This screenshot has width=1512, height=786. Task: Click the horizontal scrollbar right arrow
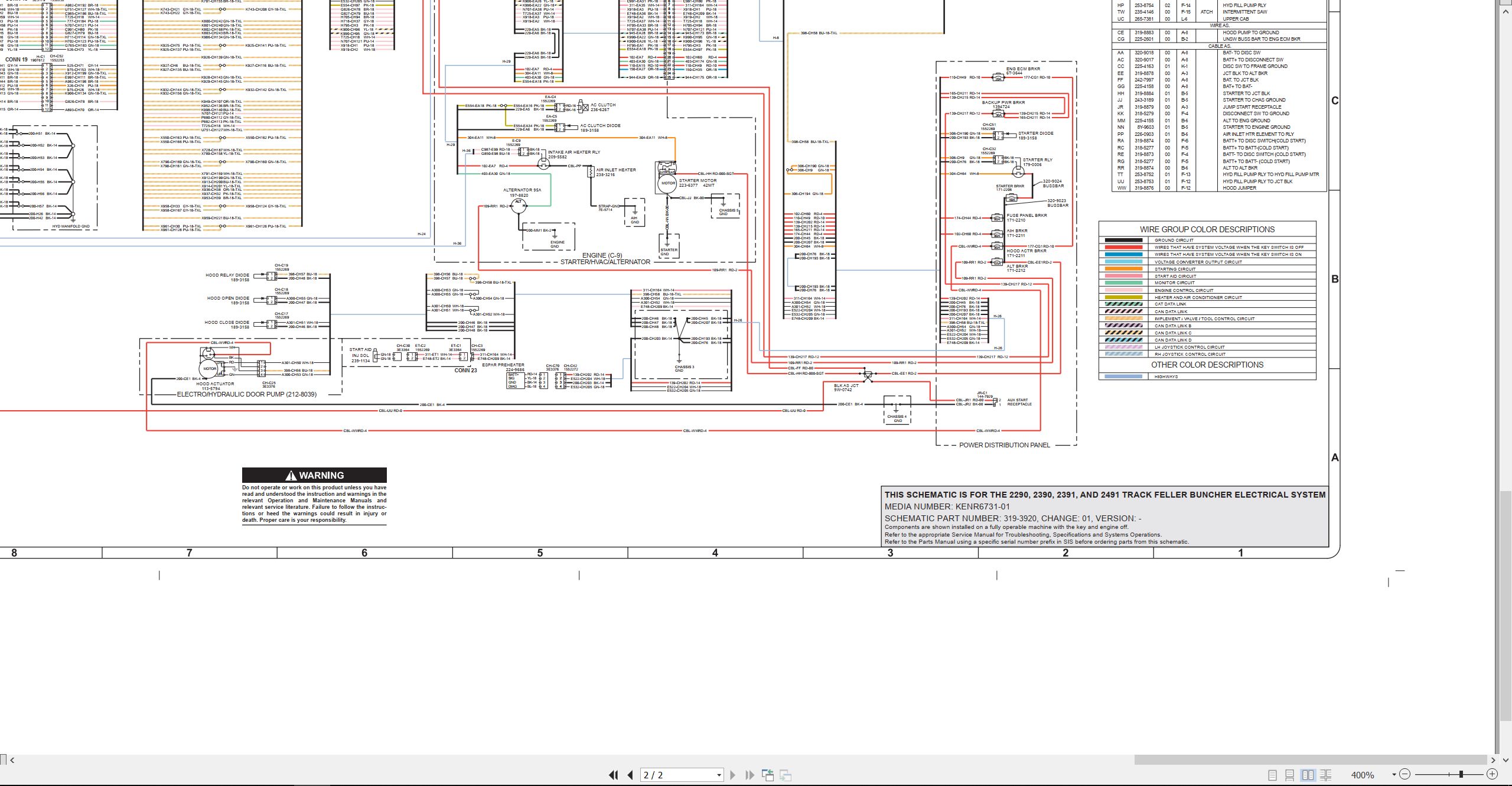click(1493, 760)
